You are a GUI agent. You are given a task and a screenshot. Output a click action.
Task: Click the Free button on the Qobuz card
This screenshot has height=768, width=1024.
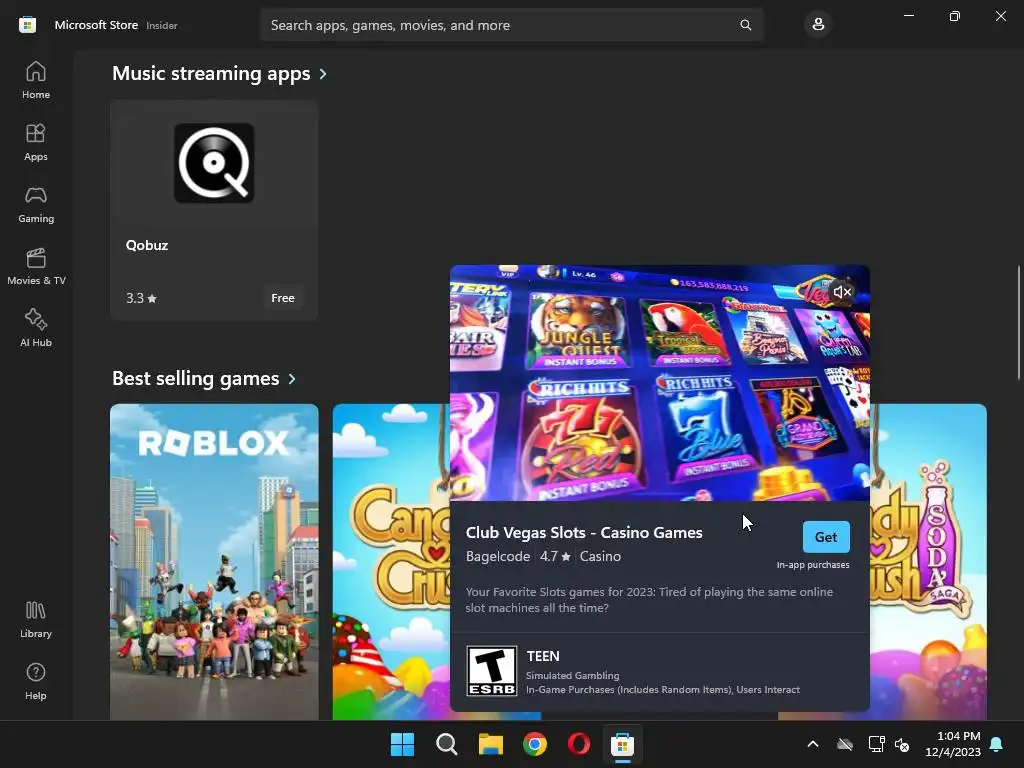(283, 298)
